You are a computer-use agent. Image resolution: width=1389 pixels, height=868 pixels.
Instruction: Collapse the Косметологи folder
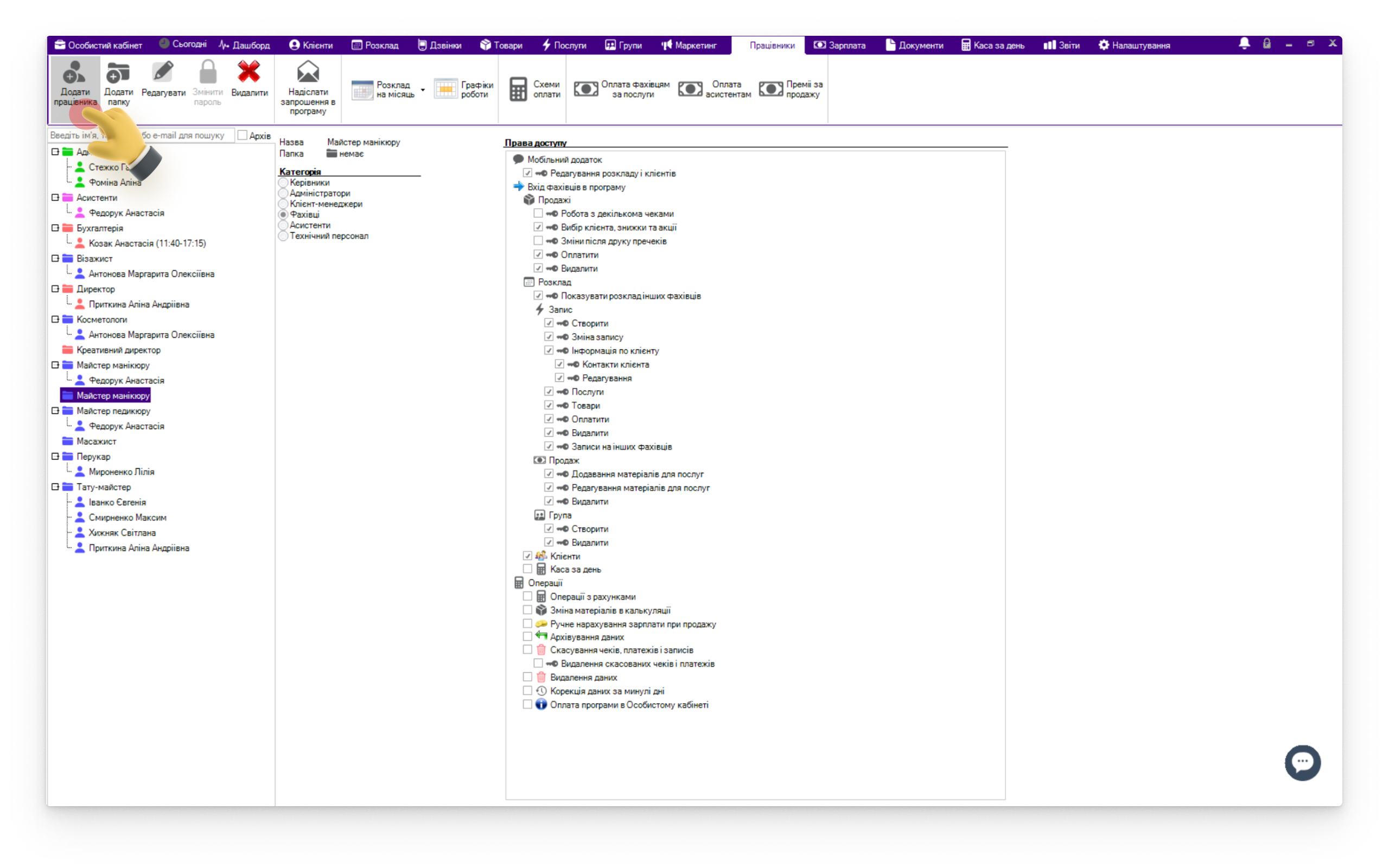[x=55, y=318]
